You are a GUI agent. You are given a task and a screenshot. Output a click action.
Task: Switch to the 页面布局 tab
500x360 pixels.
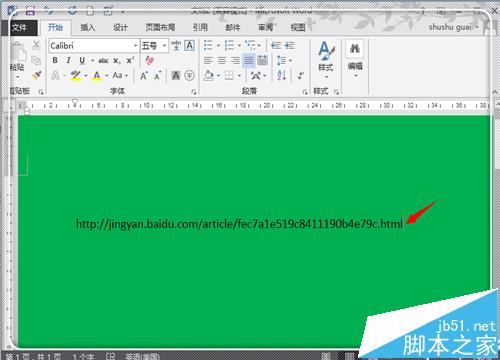[x=160, y=27]
